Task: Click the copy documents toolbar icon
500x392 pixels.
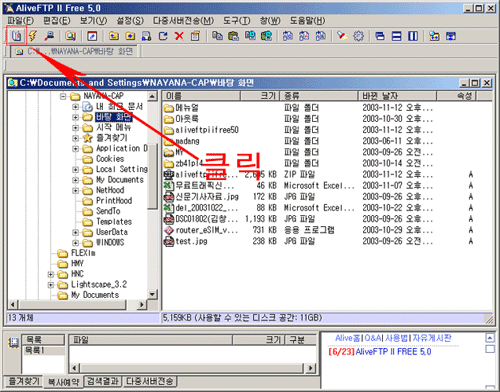Action: pos(217,36)
